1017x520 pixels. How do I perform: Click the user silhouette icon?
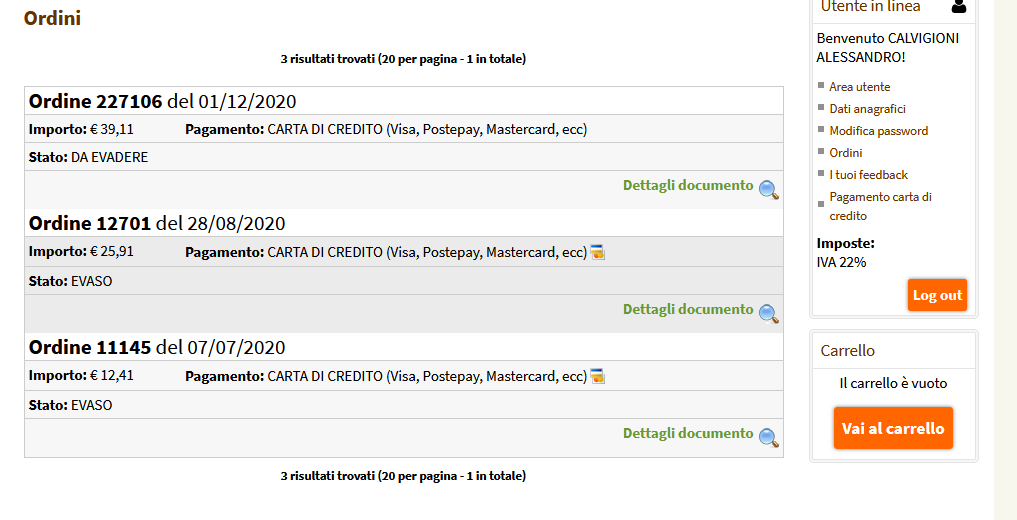[959, 6]
